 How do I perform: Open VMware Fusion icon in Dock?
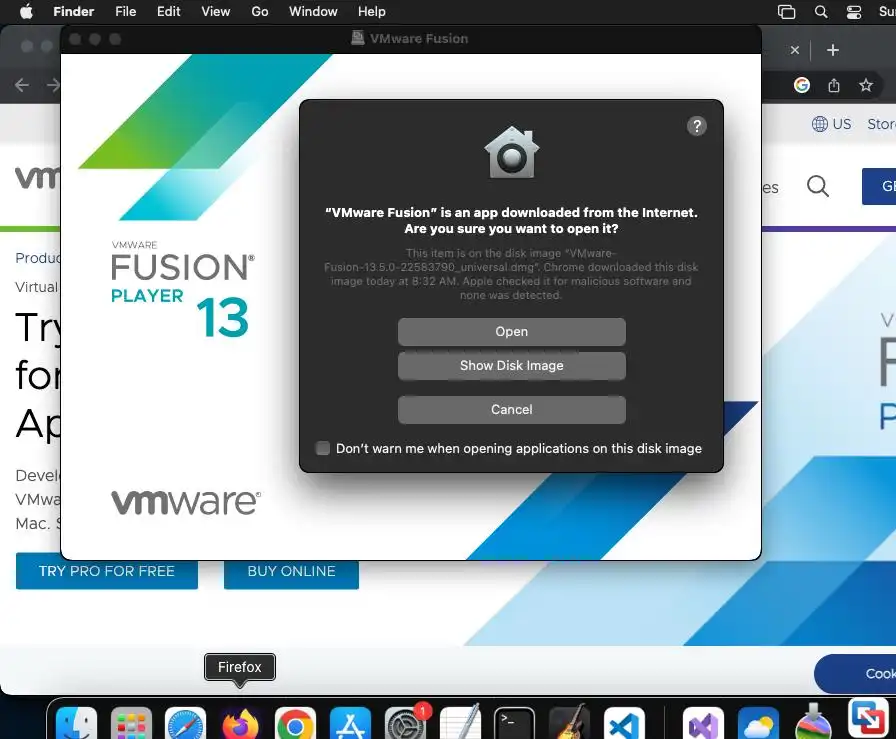pos(867,718)
